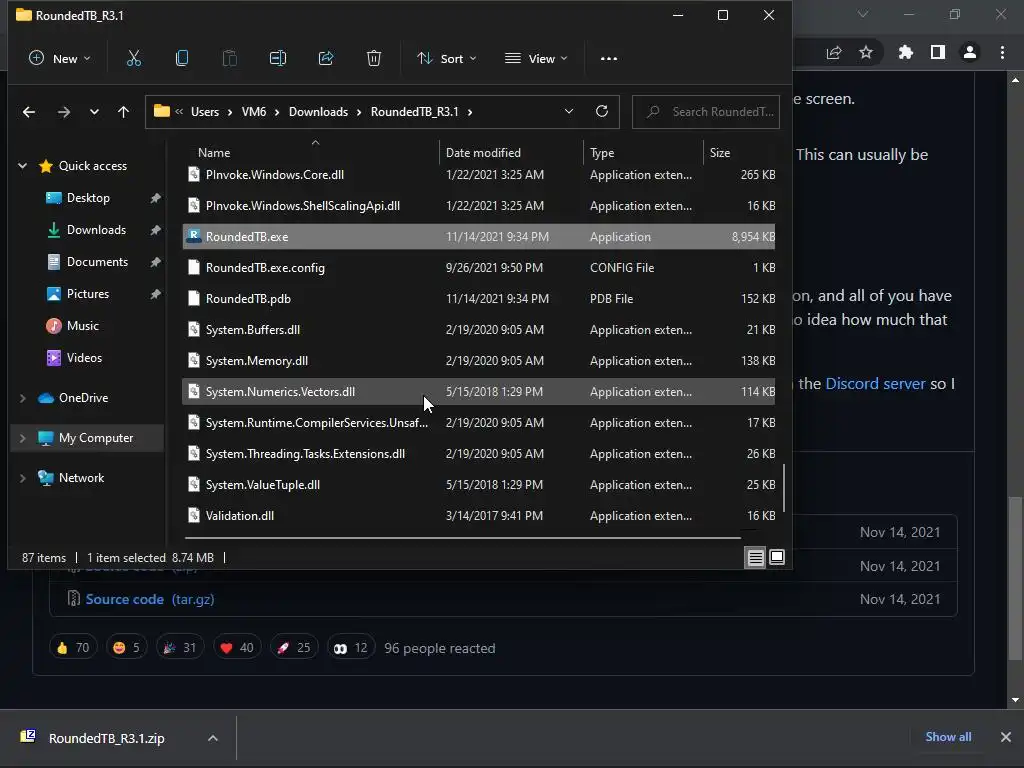Expand the My Computer tree node
Image resolution: width=1024 pixels, height=768 pixels.
pos(22,438)
